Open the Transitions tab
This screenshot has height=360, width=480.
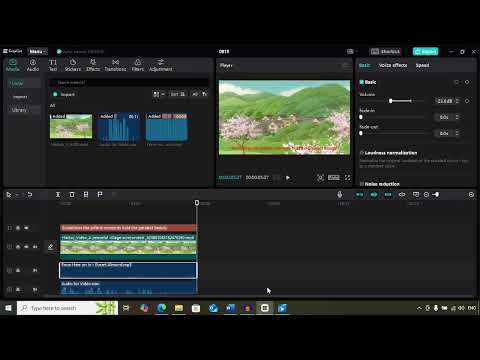coord(115,65)
